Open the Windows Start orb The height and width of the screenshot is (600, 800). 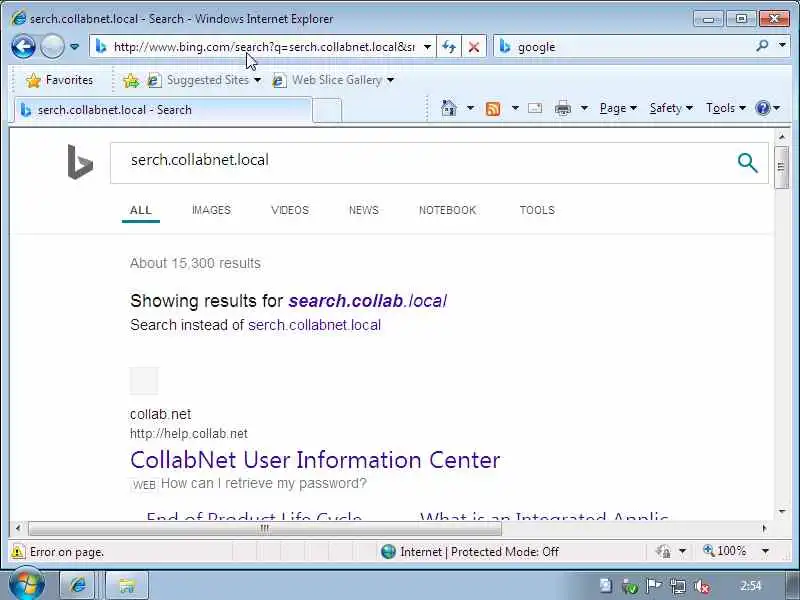point(27,585)
